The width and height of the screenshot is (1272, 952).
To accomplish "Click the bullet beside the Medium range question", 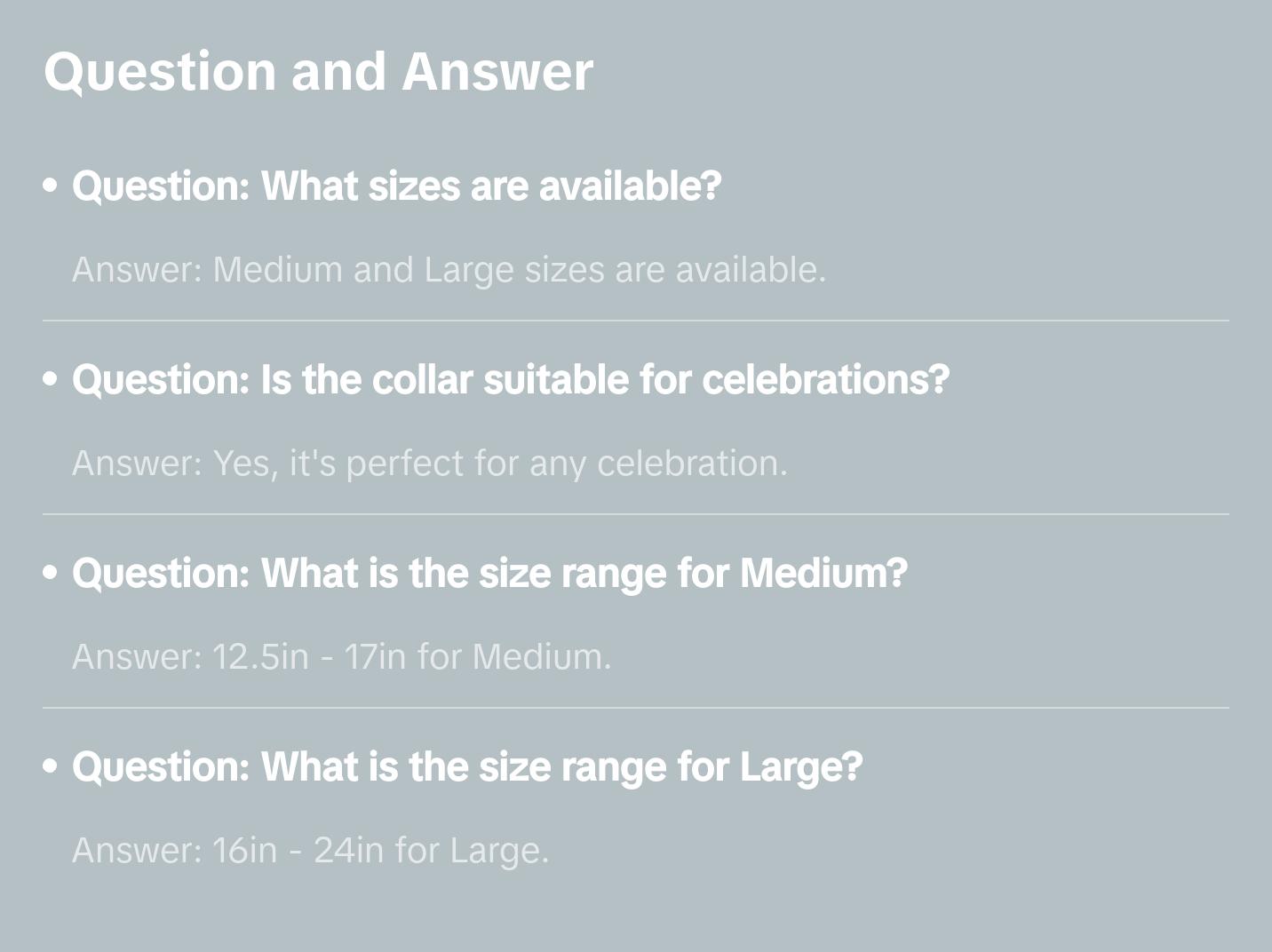I will tap(50, 573).
